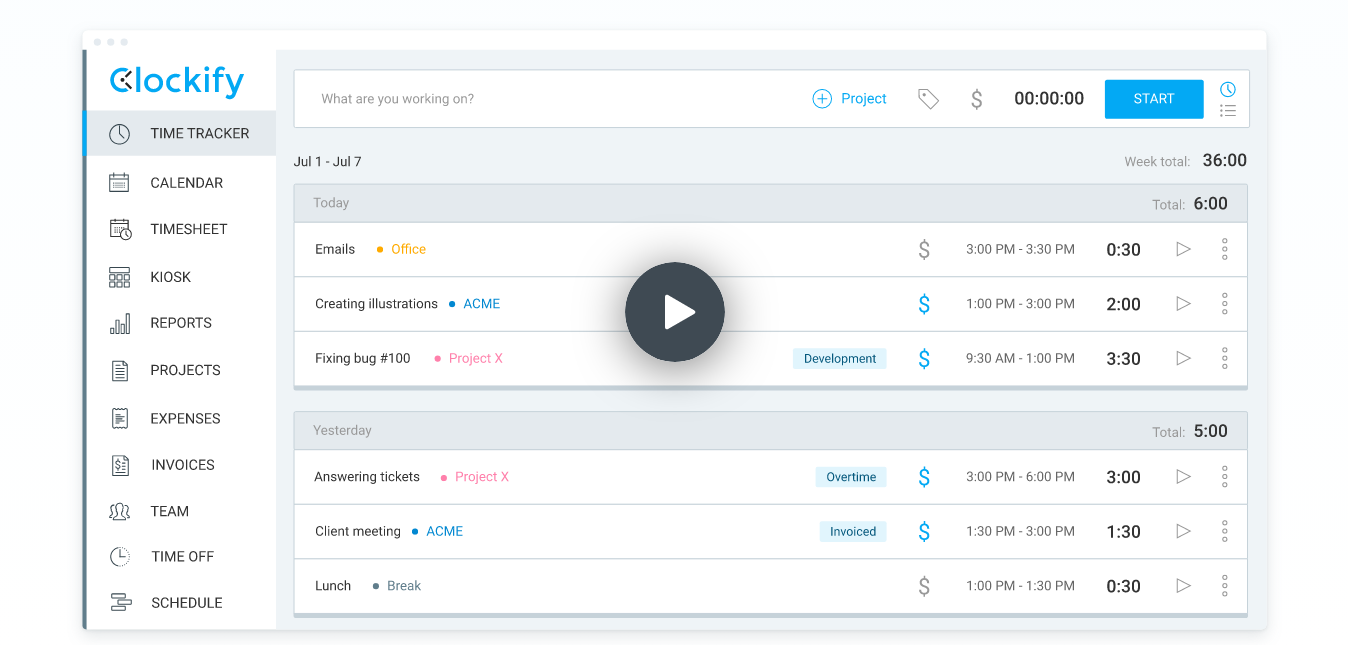This screenshot has width=1348, height=645.
Task: Open Expenses label in sidebar
Action: tap(186, 418)
